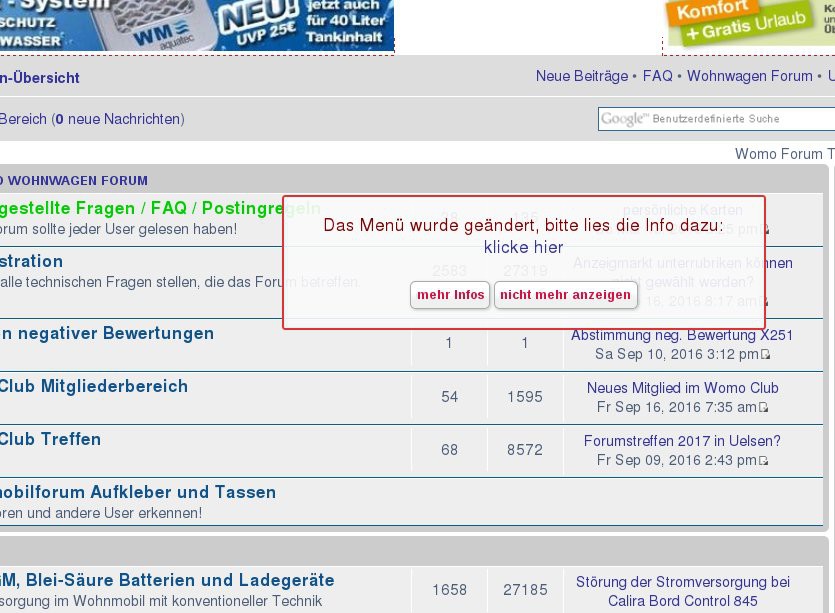Open latest post icon beside Fr Sep 16, 2016

[x=763, y=408]
